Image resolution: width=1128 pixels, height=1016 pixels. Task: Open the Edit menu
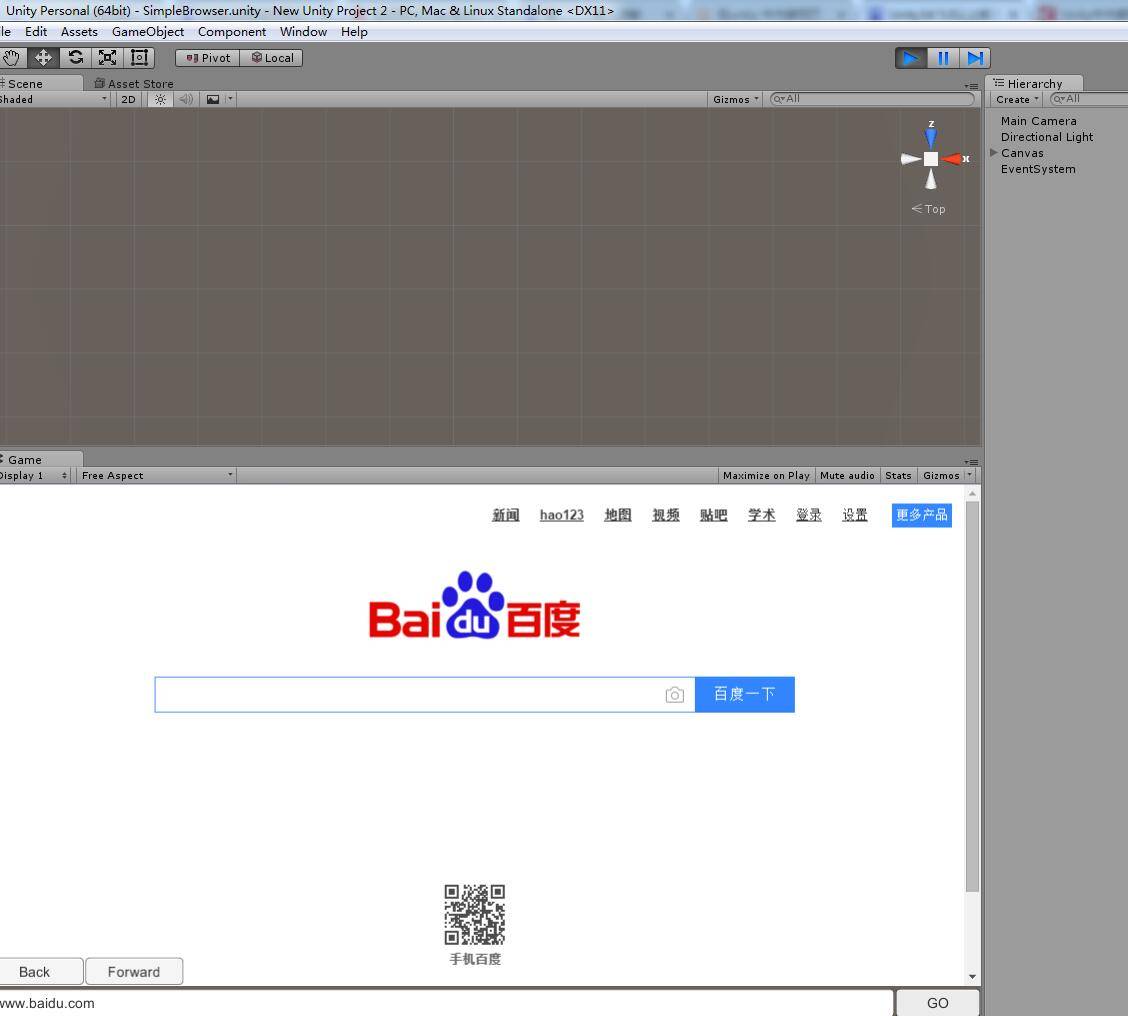(36, 32)
